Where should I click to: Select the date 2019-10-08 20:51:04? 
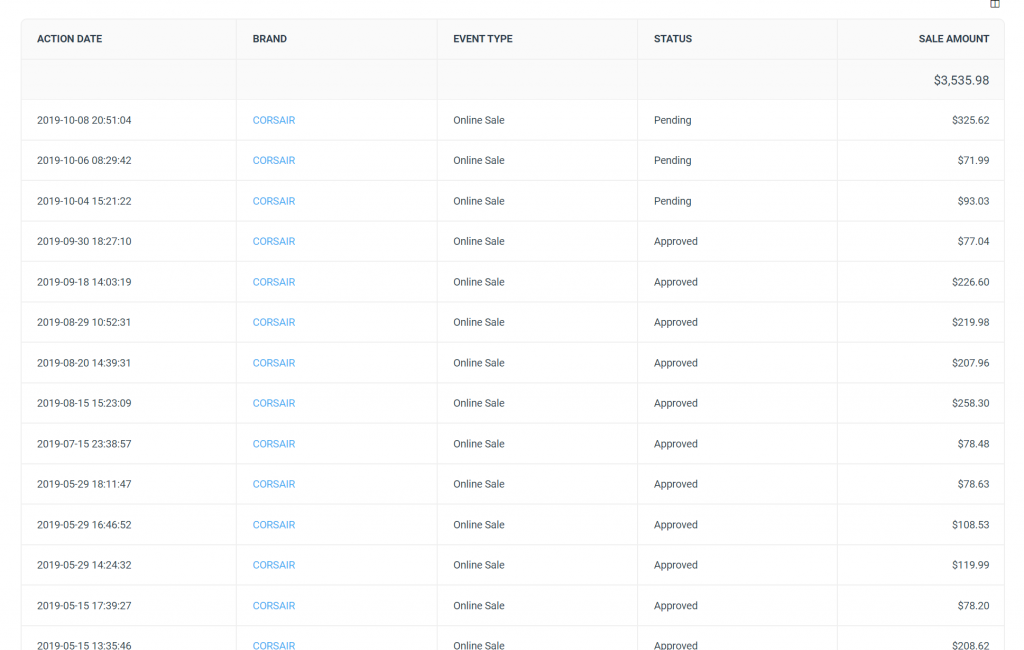[x=84, y=120]
